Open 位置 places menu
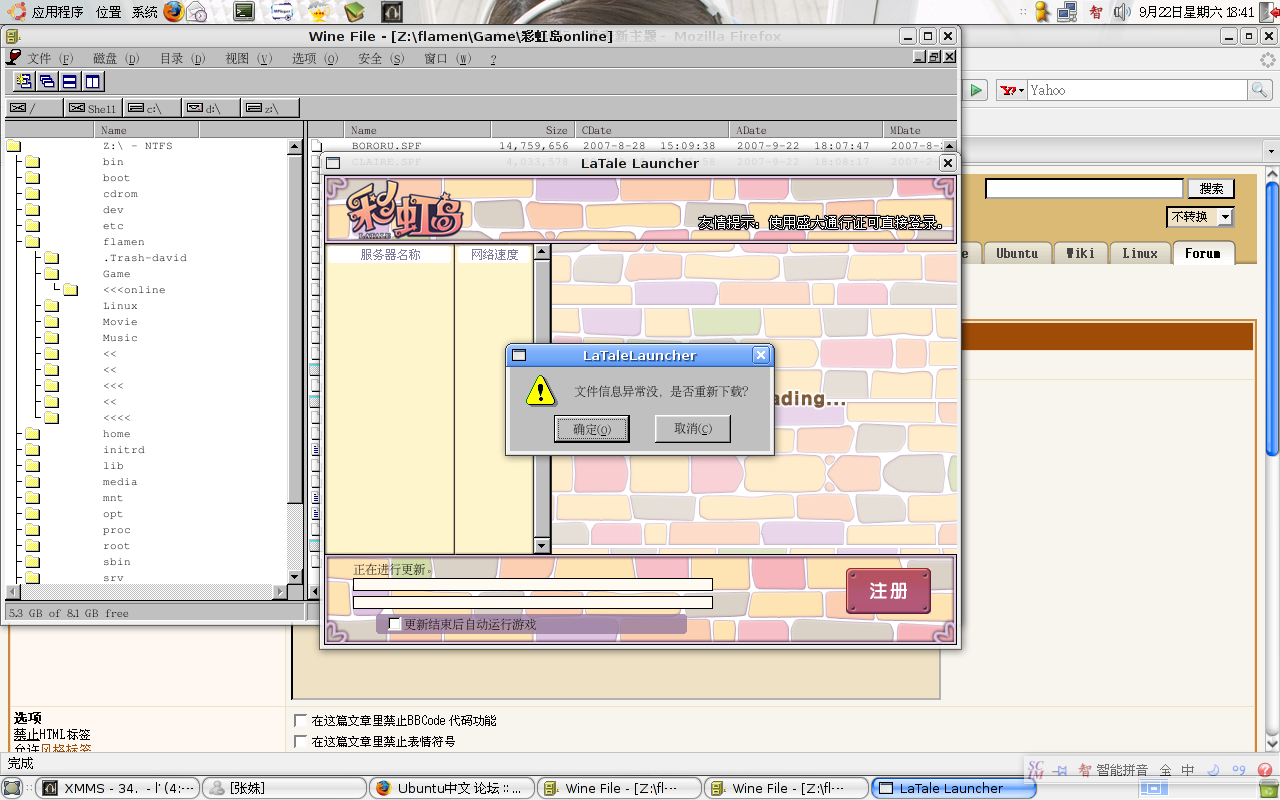 click(109, 12)
